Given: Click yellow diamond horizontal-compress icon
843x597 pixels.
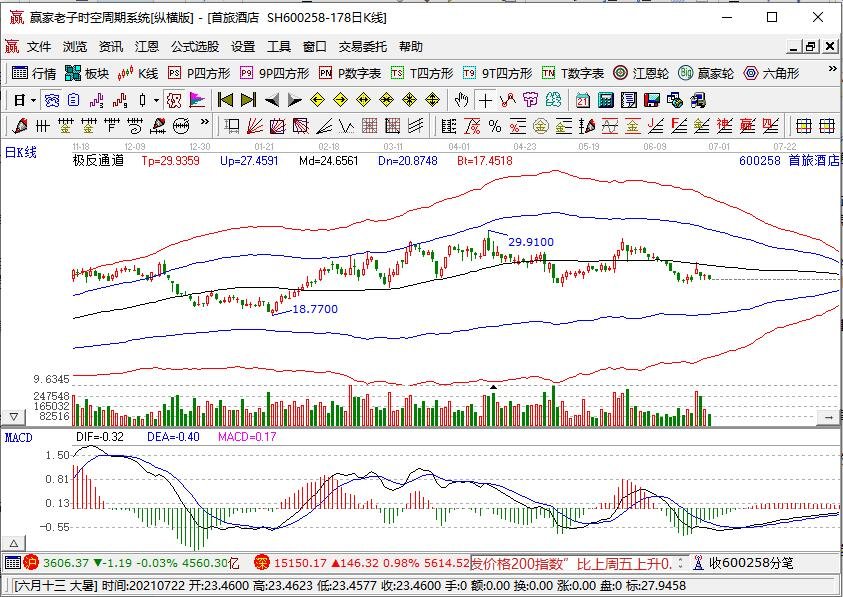Looking at the screenshot, I should 387,100.
